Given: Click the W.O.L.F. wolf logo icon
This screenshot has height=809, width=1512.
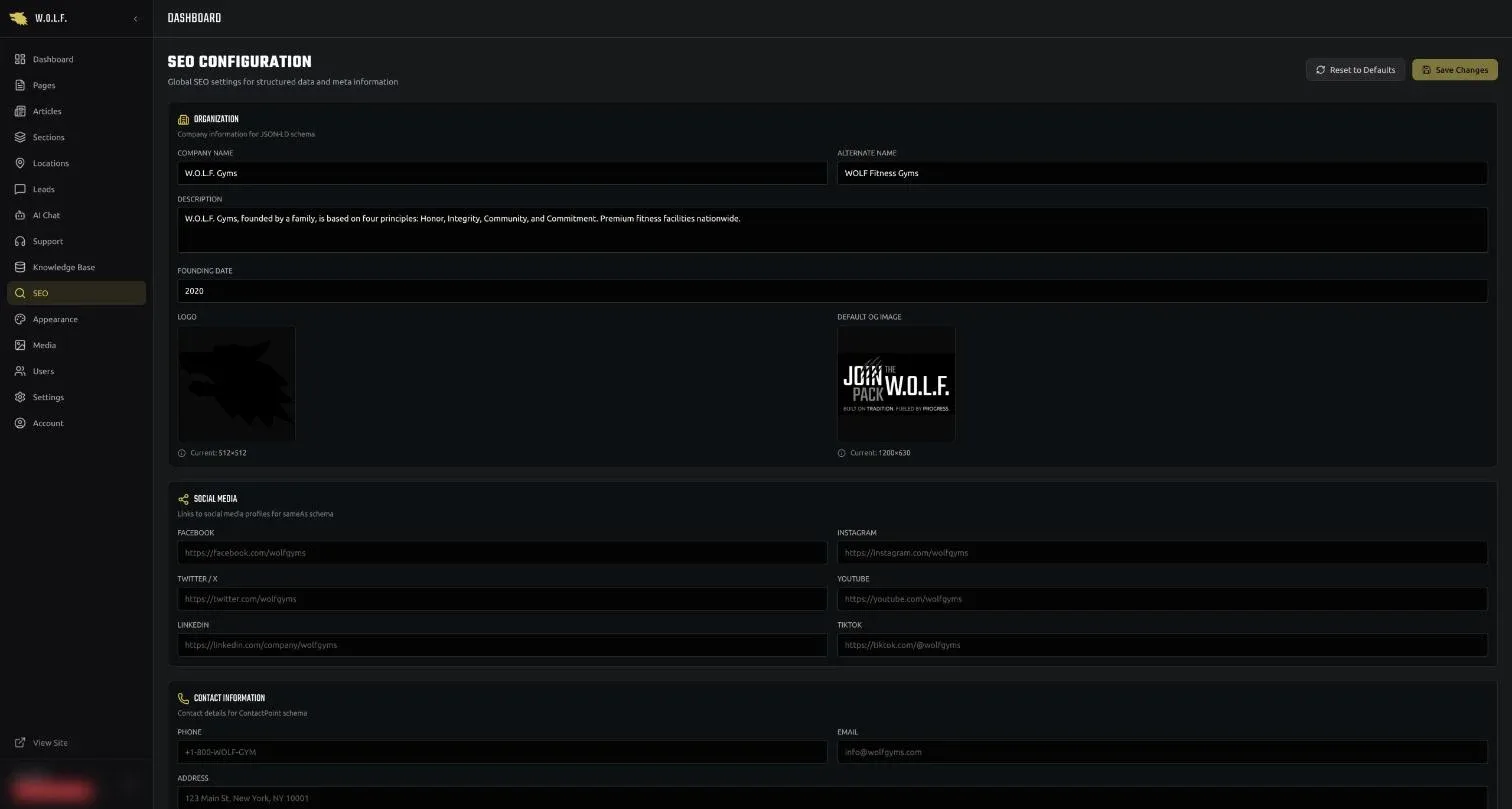Looking at the screenshot, I should pos(18,18).
